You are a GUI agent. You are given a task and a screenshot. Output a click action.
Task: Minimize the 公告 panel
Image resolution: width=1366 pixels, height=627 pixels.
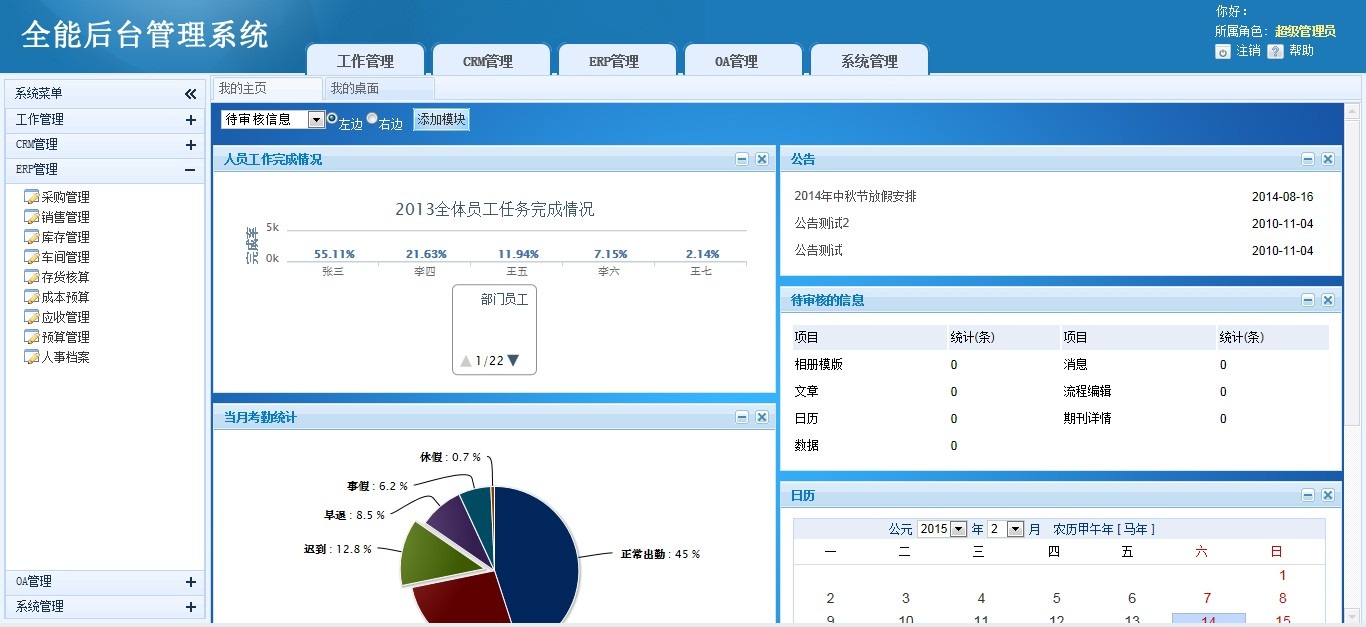pos(1308,159)
